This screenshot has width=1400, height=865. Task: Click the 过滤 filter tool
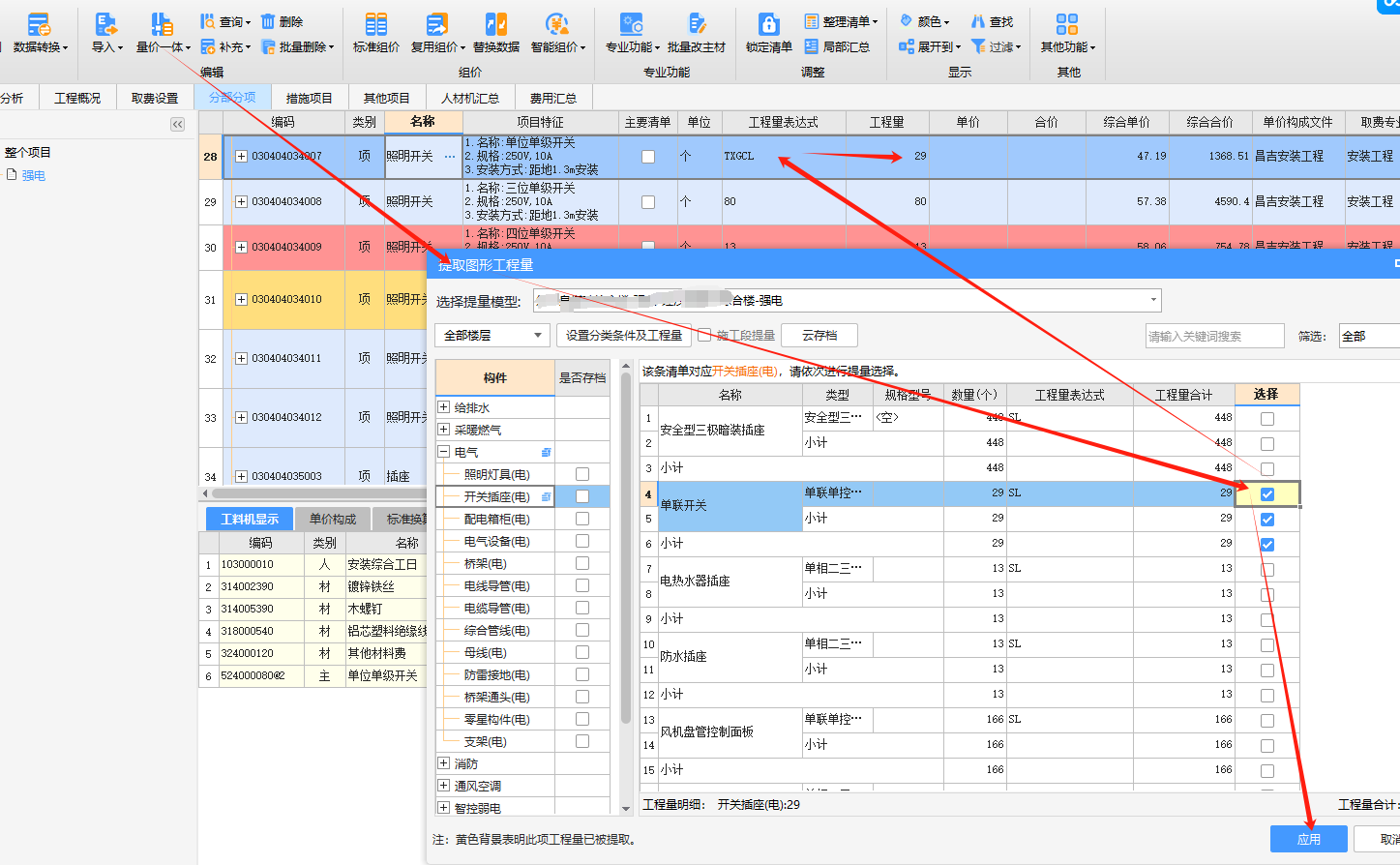(996, 46)
